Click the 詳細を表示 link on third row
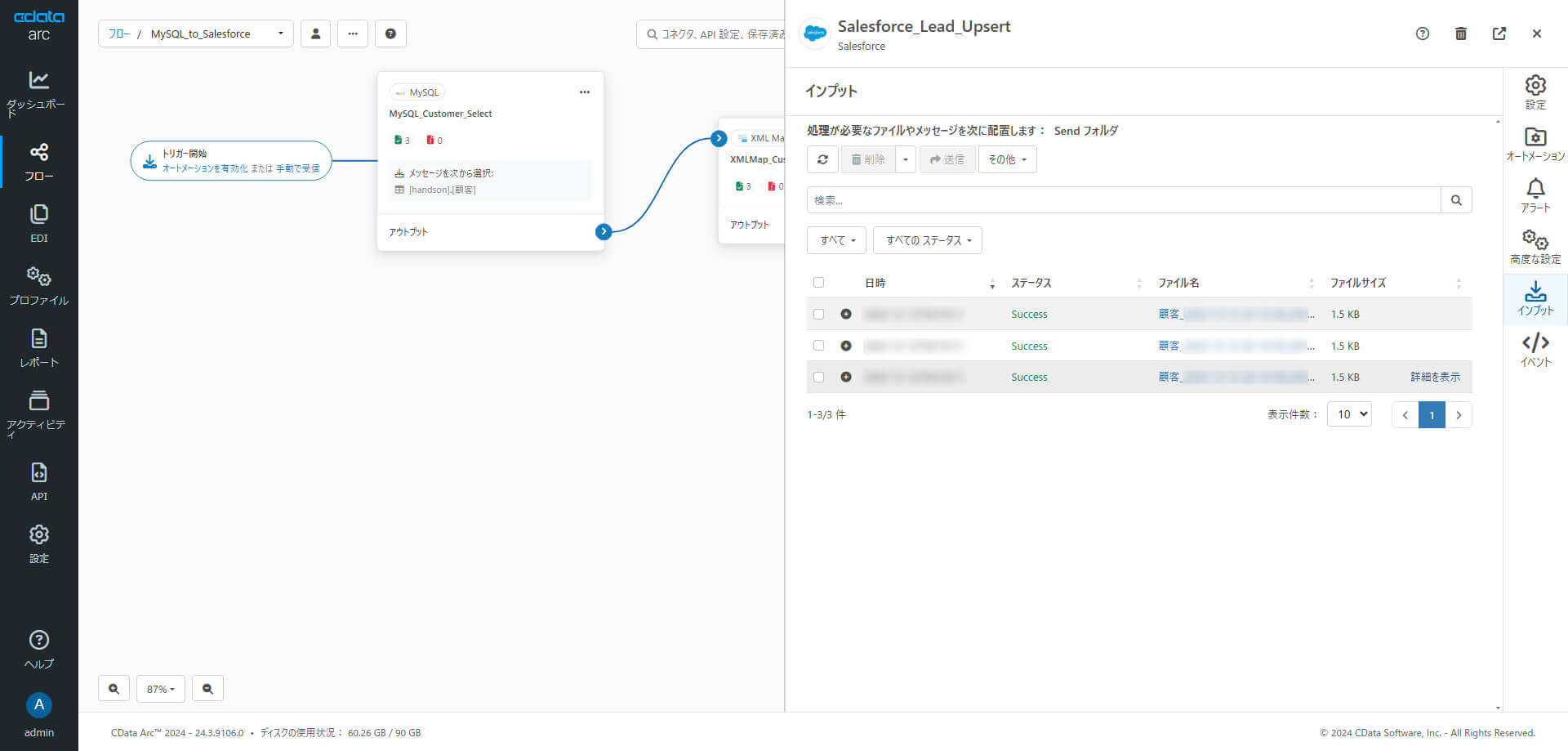 click(1435, 377)
